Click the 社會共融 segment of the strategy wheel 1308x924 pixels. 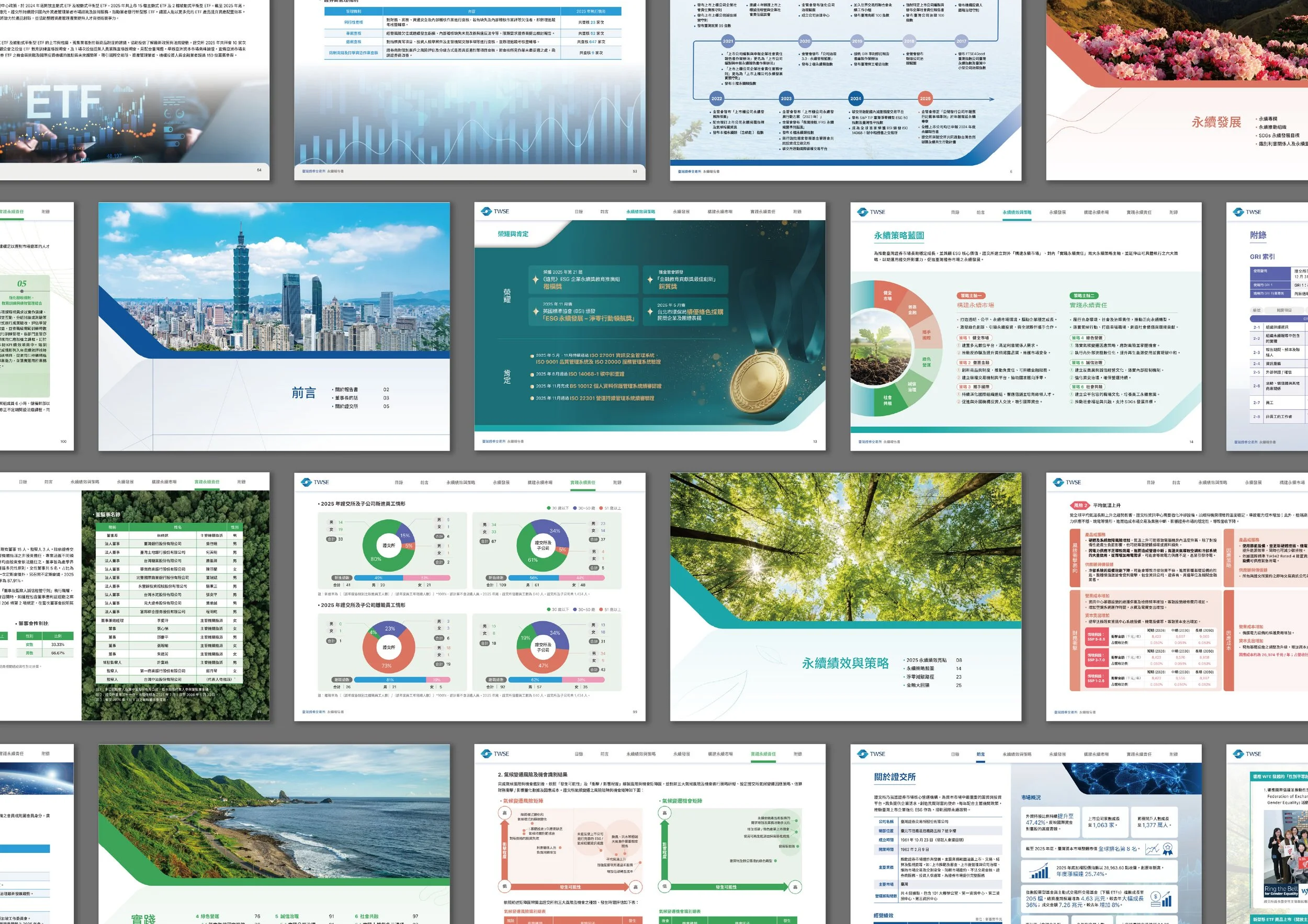point(887,400)
